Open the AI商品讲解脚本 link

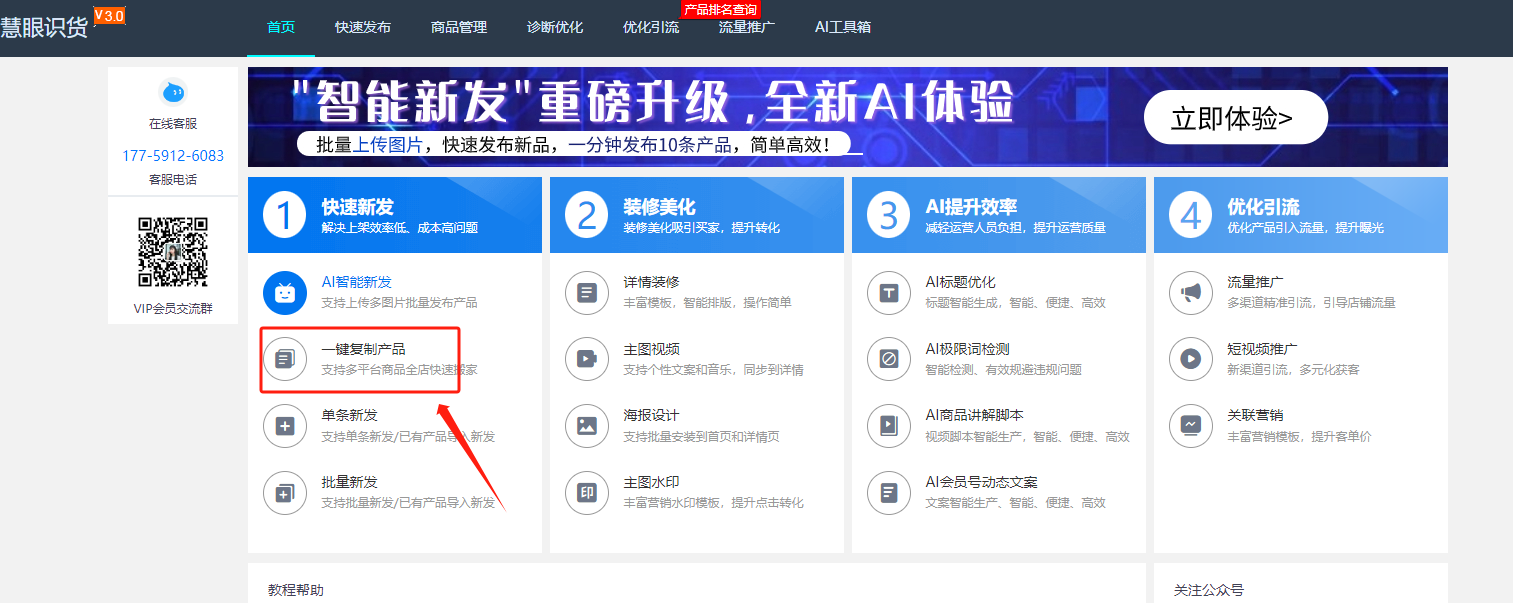pos(975,415)
